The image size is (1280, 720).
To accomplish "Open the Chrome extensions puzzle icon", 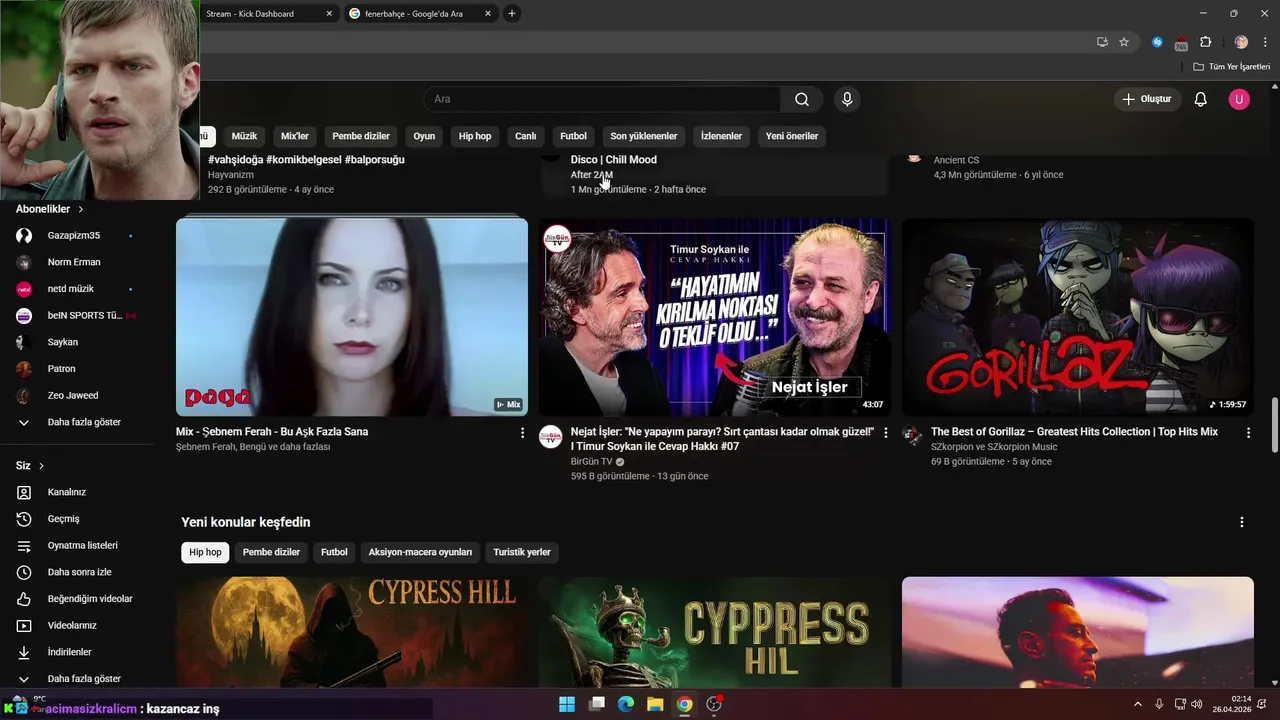I will coord(1205,42).
